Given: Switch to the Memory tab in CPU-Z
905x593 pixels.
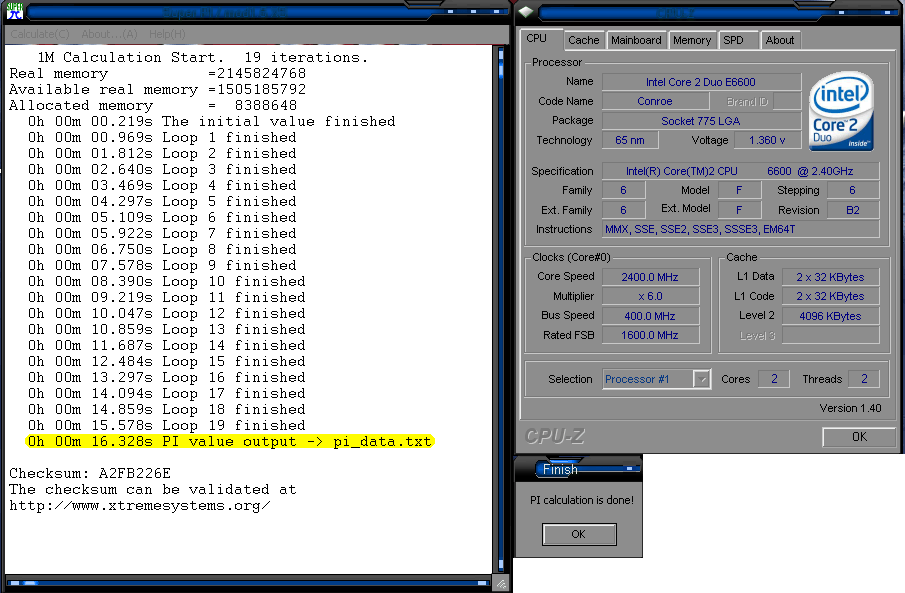Looking at the screenshot, I should (691, 40).
